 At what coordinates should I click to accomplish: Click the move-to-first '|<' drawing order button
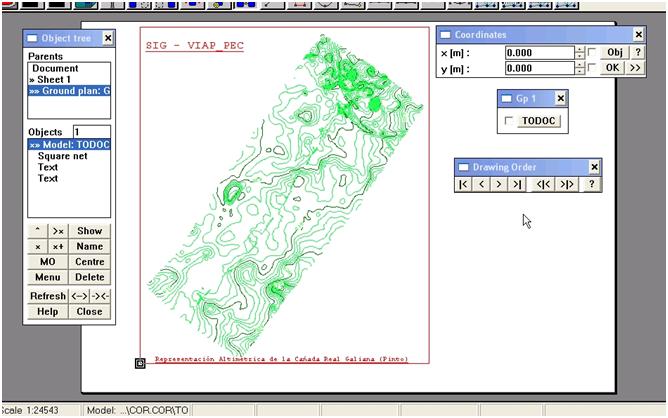(x=464, y=185)
